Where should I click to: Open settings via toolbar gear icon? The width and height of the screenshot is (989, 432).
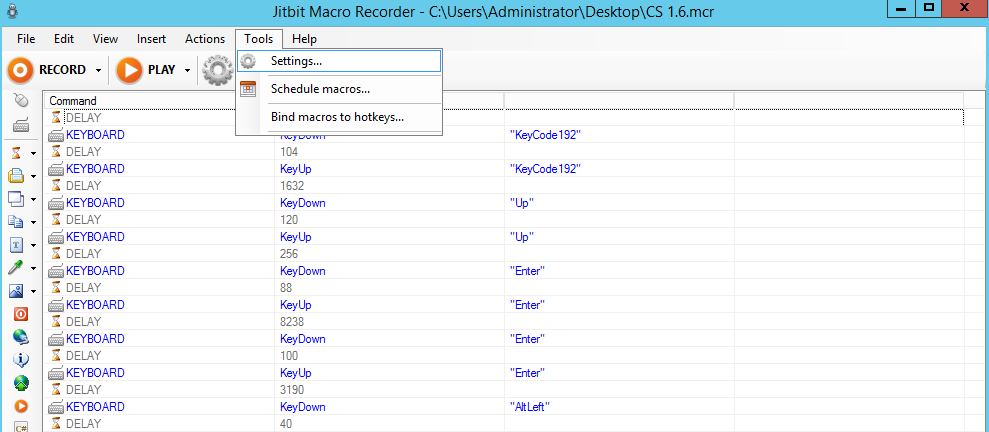pyautogui.click(x=218, y=70)
